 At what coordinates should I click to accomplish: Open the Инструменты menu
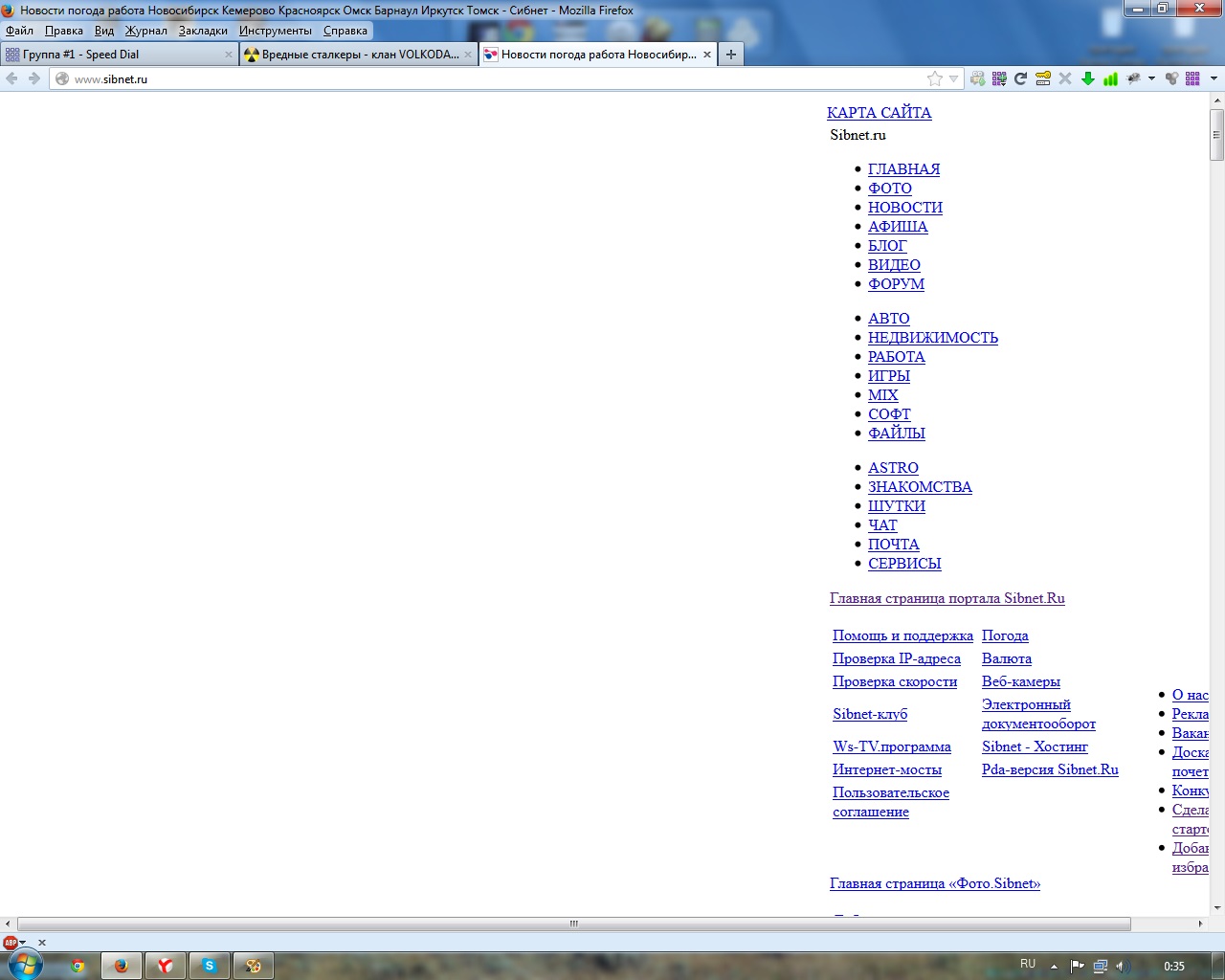pyautogui.click(x=276, y=31)
